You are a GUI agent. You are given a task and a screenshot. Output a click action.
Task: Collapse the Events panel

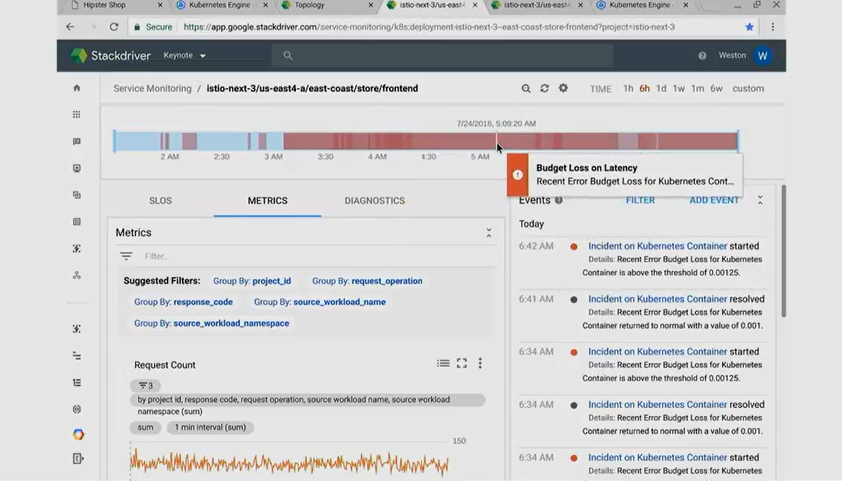[760, 201]
